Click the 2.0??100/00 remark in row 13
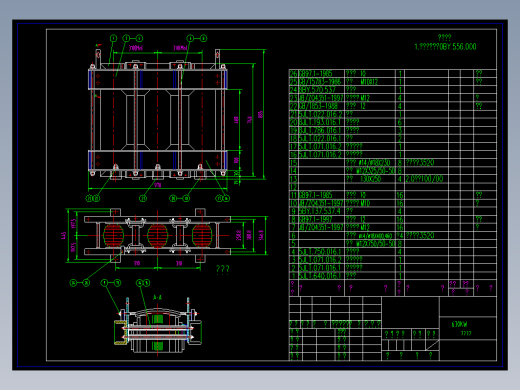 pyautogui.click(x=424, y=179)
